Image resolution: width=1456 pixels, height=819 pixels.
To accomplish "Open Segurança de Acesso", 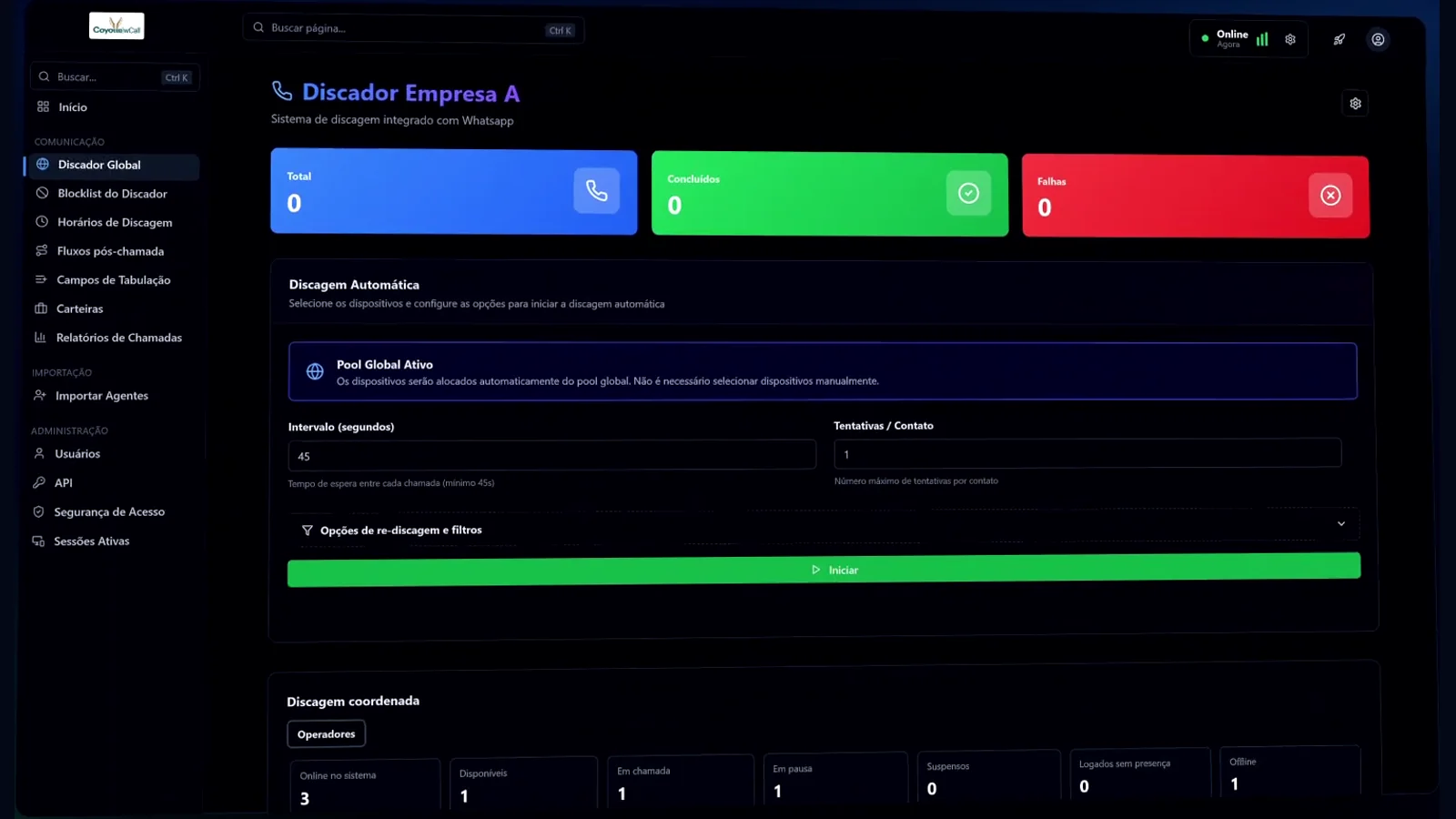I will (x=109, y=511).
